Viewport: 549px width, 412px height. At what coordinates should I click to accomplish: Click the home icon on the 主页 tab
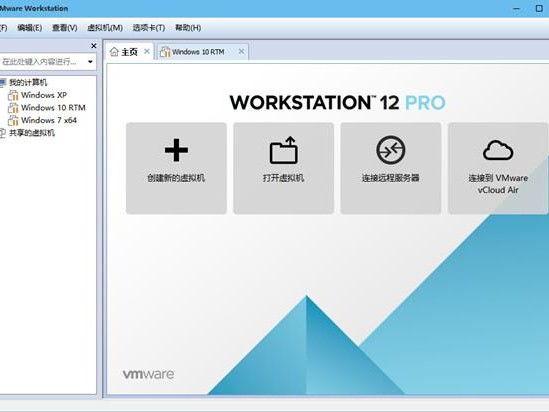click(x=114, y=52)
